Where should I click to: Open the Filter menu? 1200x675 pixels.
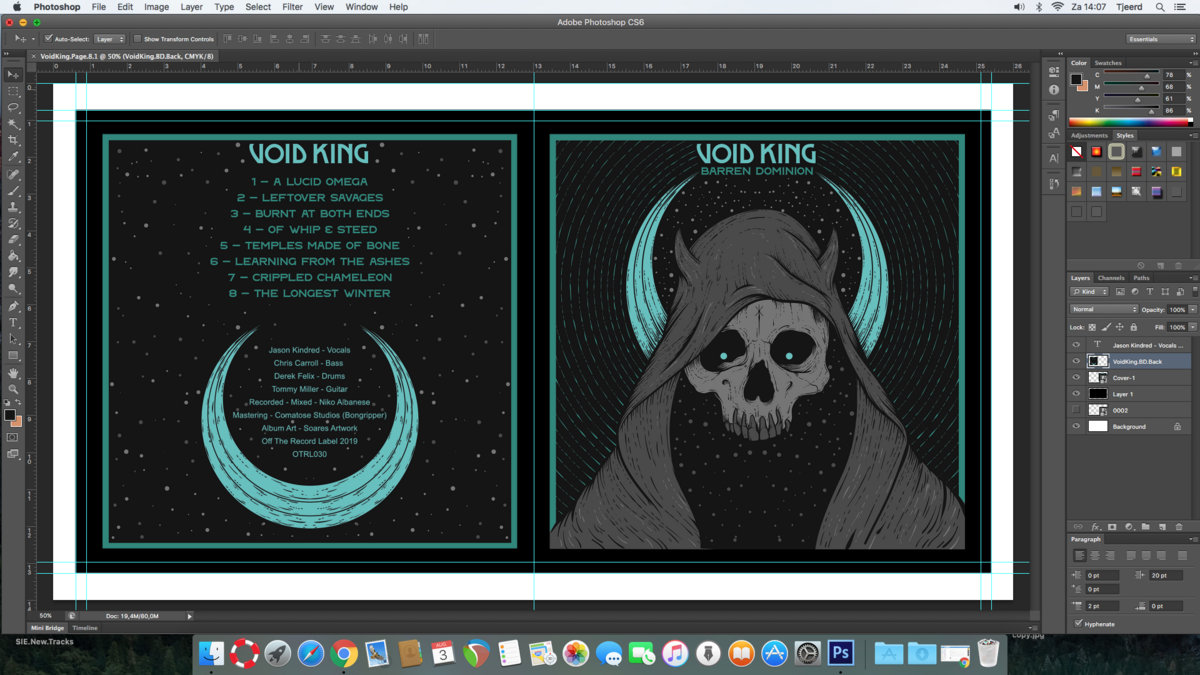[x=292, y=7]
